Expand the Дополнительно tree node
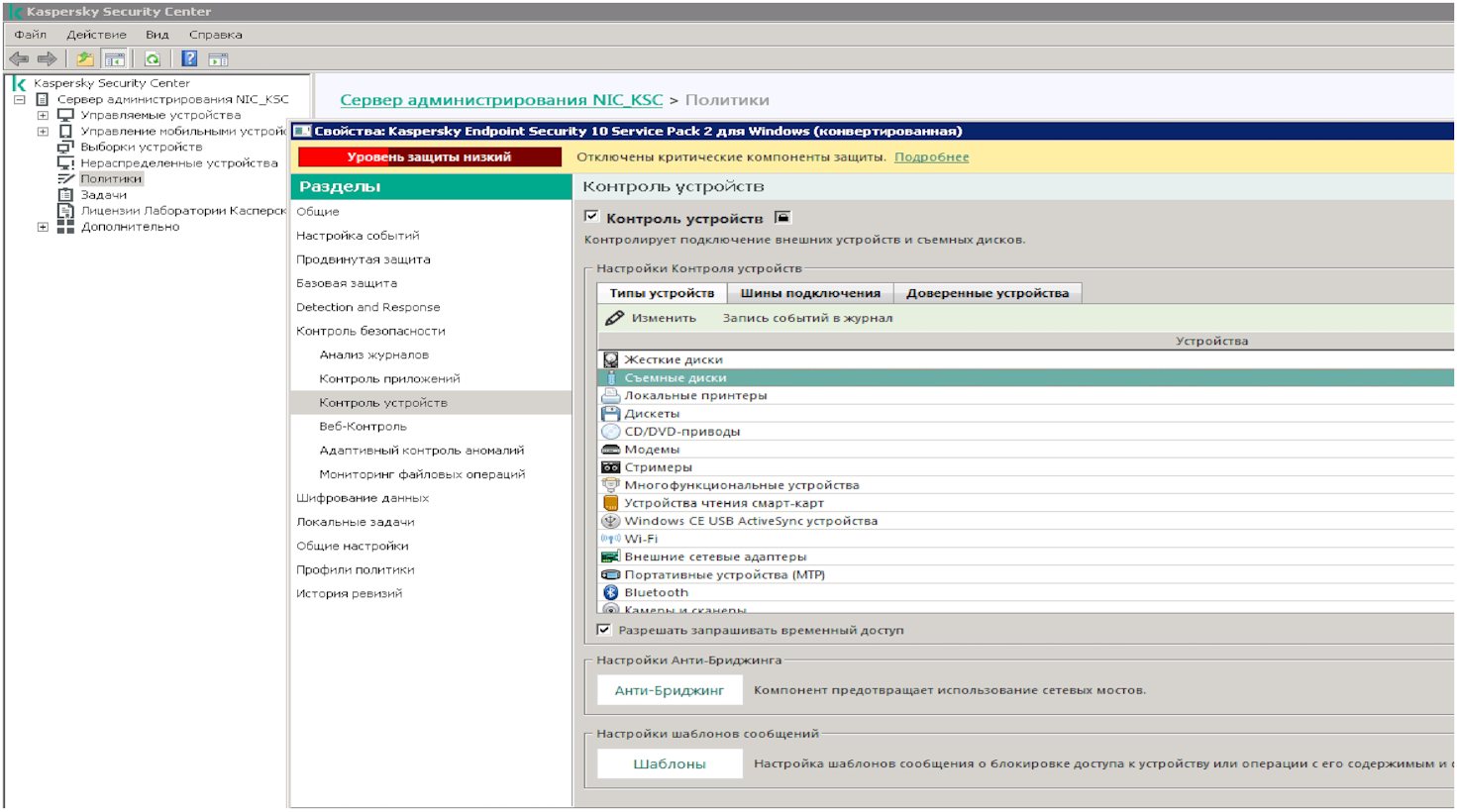The width and height of the screenshot is (1457, 812). (x=43, y=227)
